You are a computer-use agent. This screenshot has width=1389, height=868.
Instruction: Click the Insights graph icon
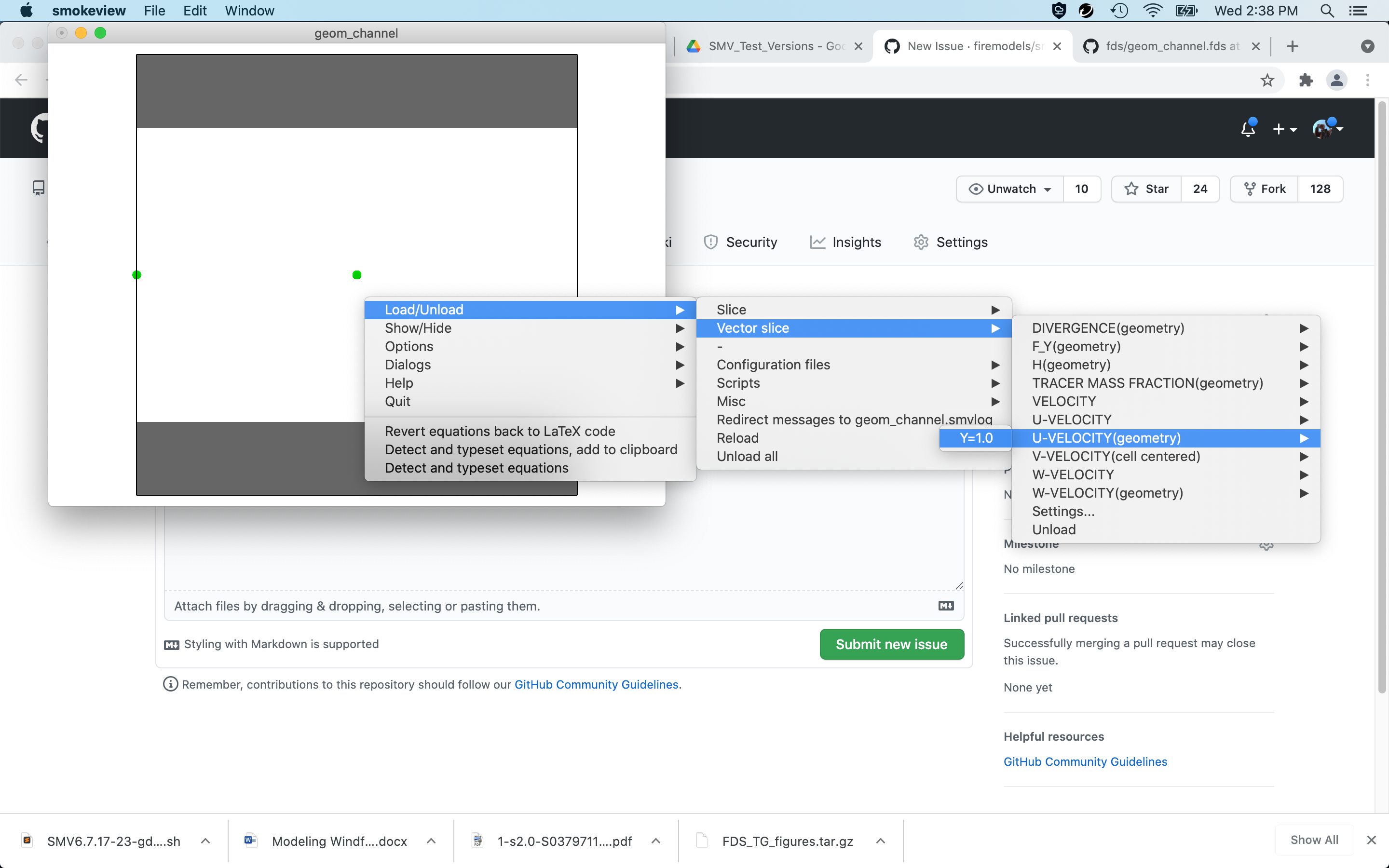click(817, 242)
